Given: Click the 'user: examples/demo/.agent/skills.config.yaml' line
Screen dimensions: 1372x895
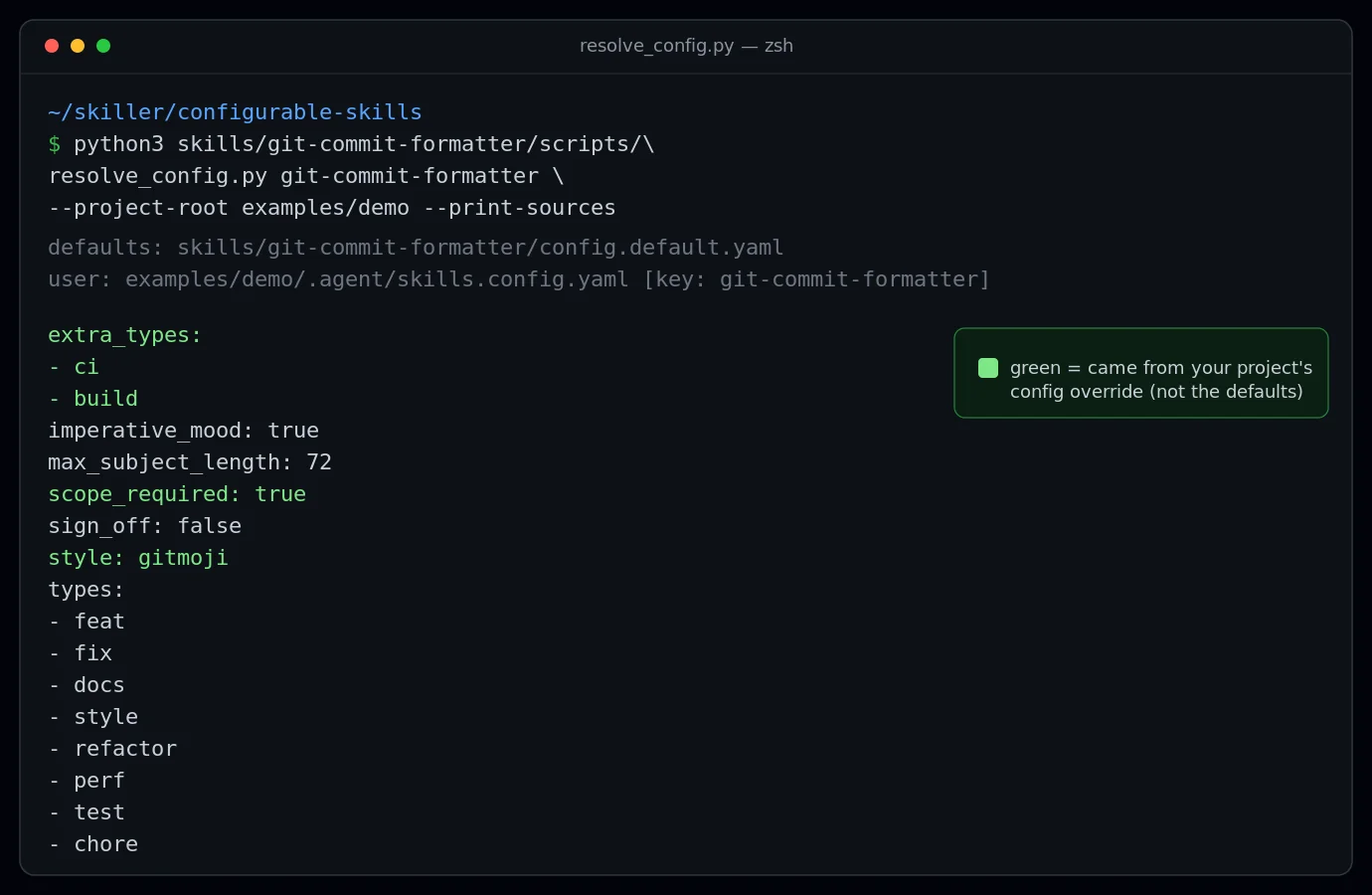Looking at the screenshot, I should coord(519,279).
